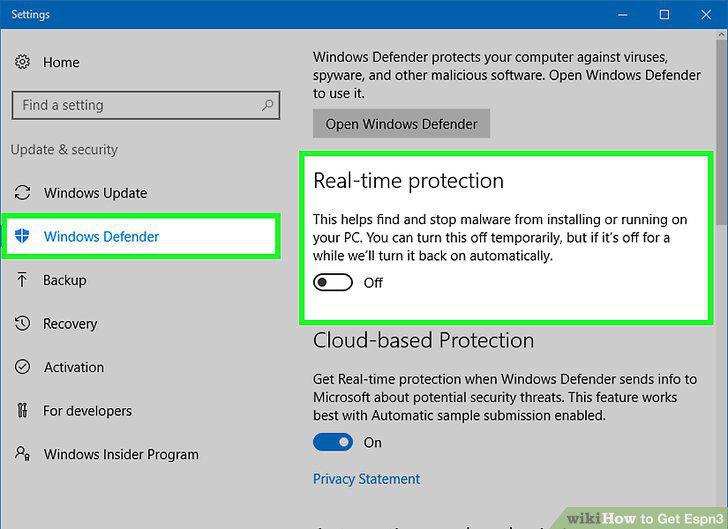The image size is (728, 529).
Task: Click the Home gear icon
Action: (22, 62)
